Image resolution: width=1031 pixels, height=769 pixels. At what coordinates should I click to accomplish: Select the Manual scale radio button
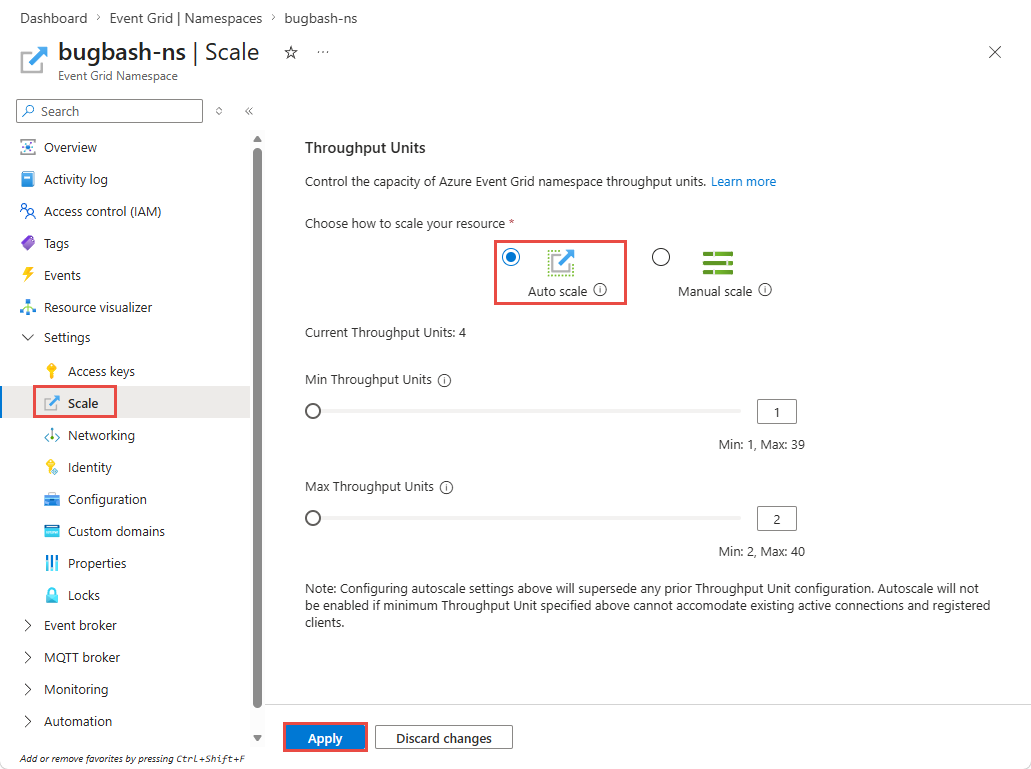pyautogui.click(x=661, y=257)
